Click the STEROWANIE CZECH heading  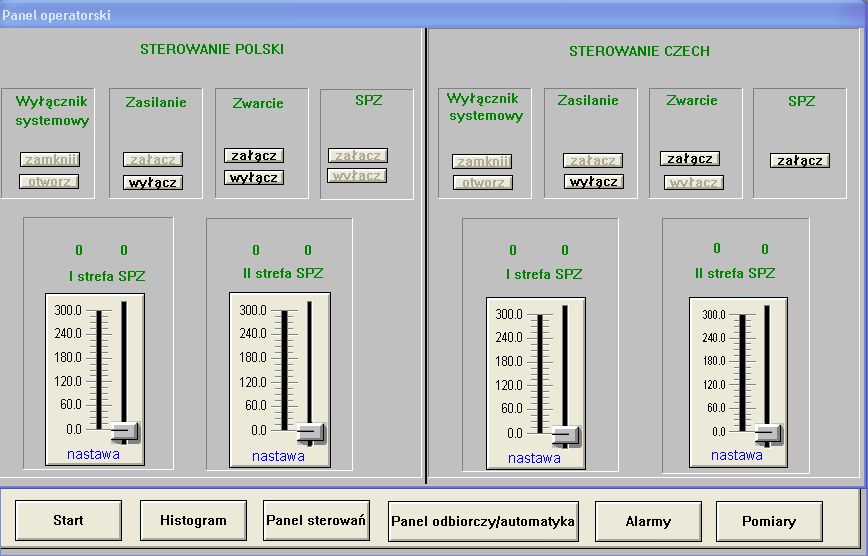[x=639, y=52]
